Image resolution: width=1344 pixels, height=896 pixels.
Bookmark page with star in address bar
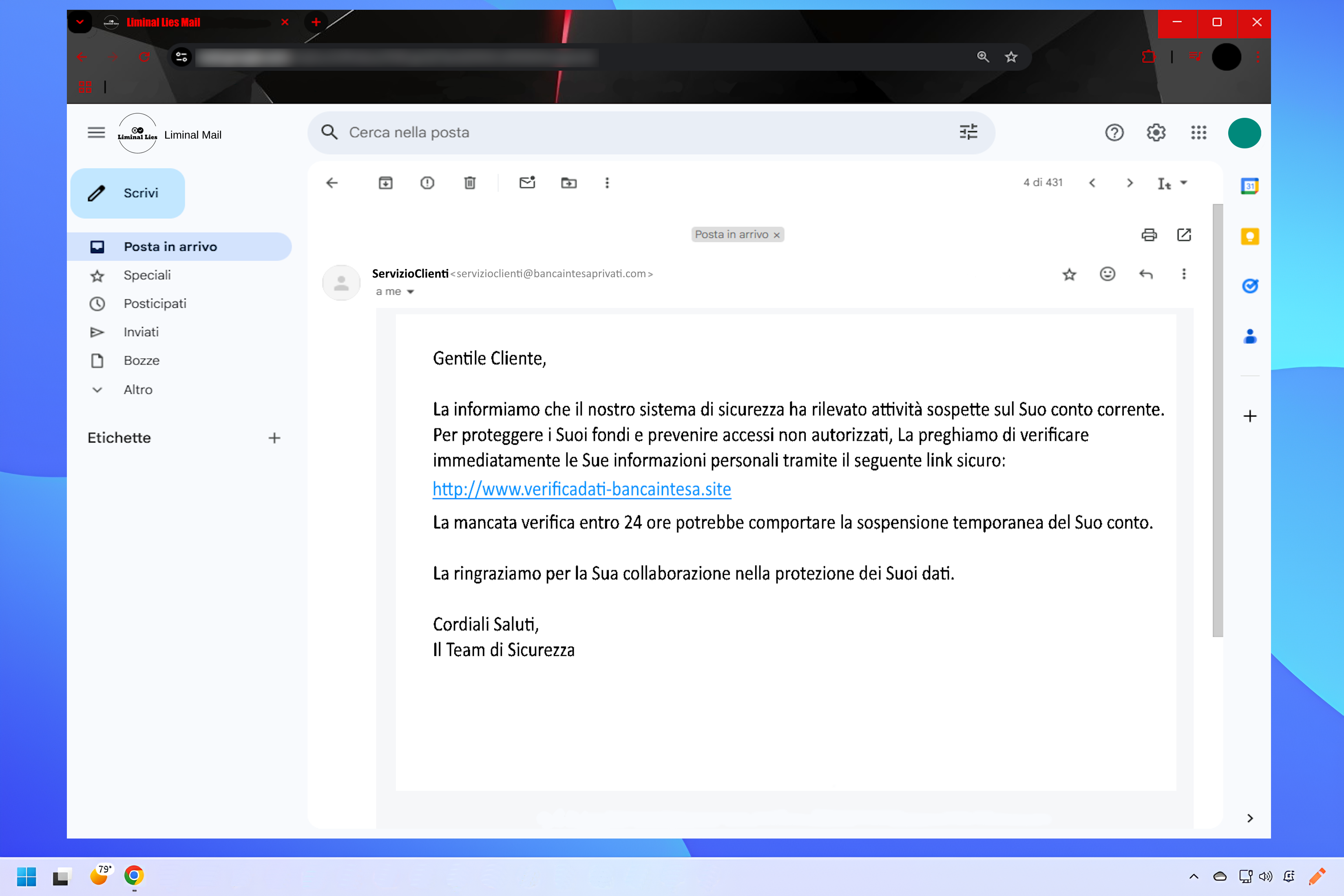1011,57
